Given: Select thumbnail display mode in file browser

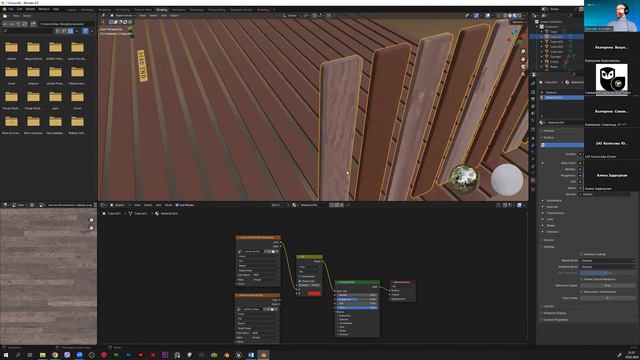Looking at the screenshot, I should [x=71, y=31].
